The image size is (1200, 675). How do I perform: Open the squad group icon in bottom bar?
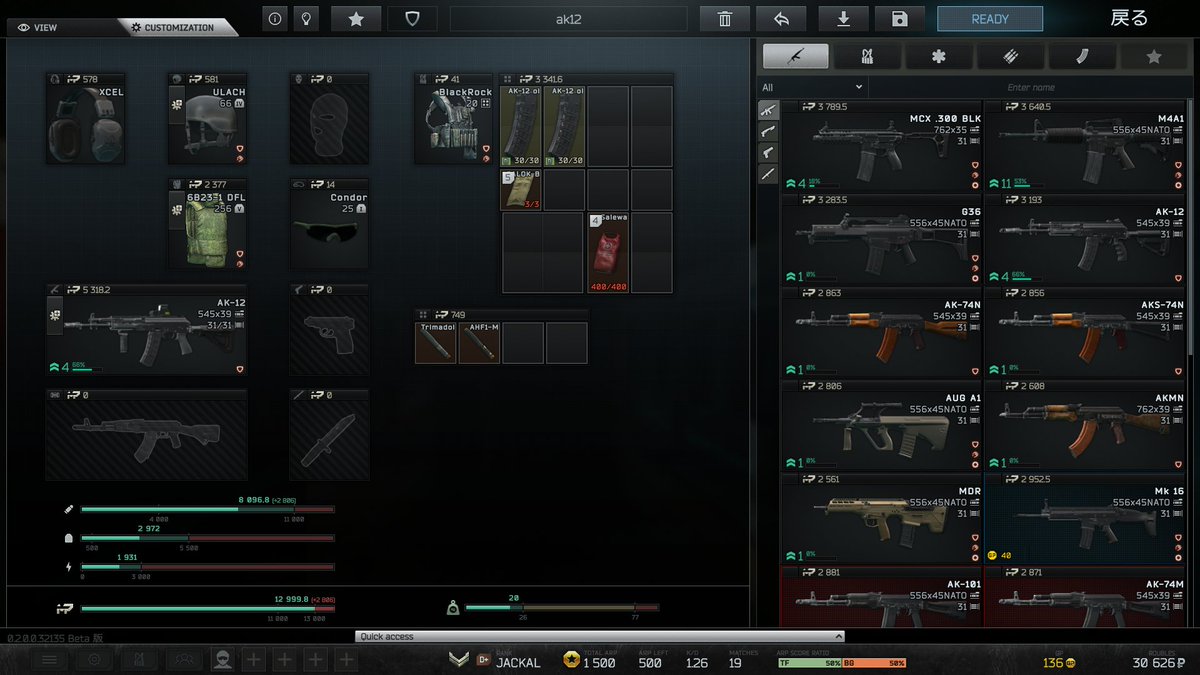185,660
